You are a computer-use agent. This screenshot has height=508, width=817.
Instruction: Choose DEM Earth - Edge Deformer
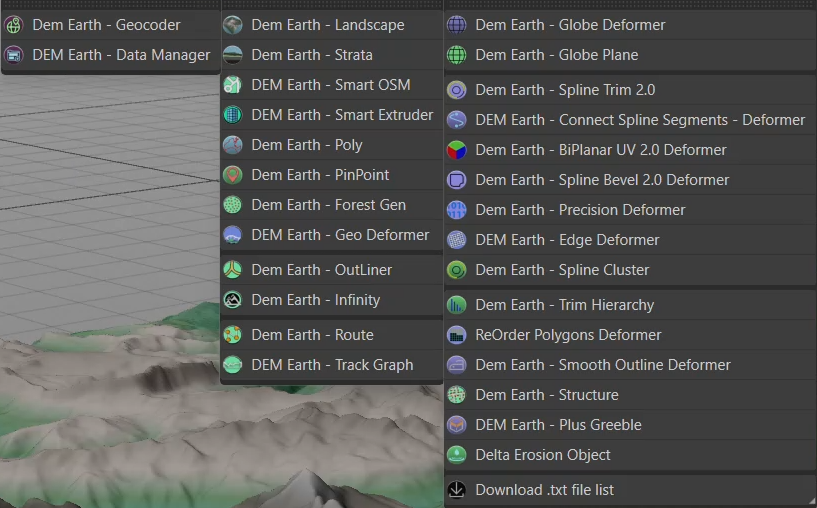(630, 240)
